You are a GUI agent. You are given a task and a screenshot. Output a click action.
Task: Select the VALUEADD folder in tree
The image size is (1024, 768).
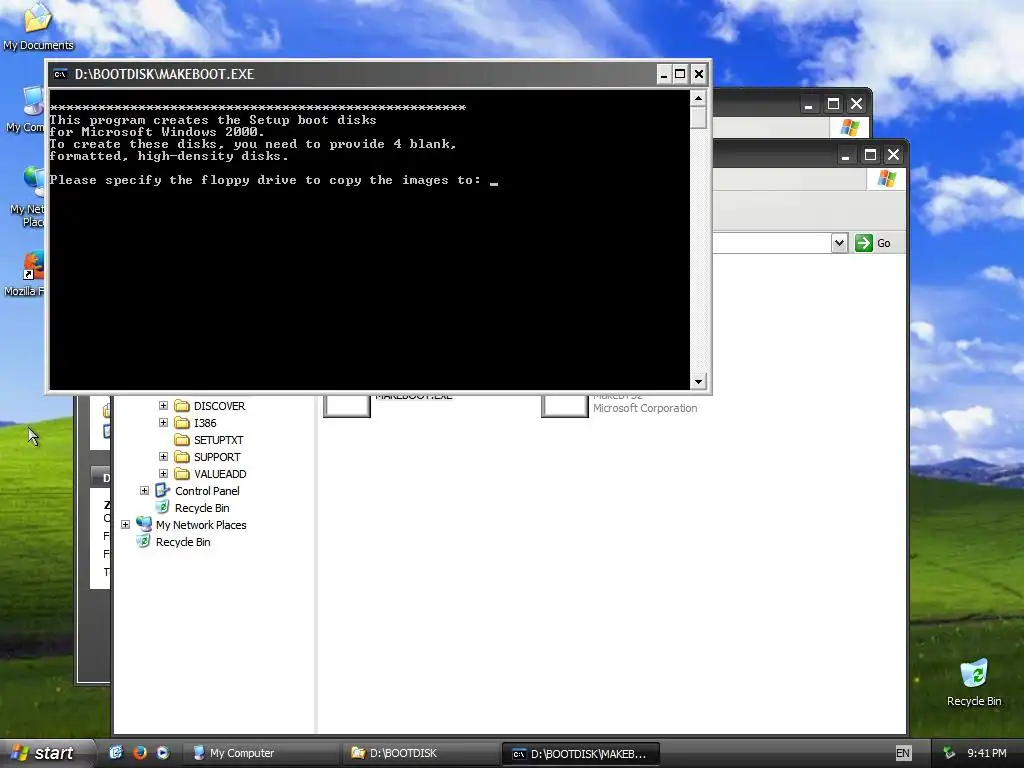[210, 474]
